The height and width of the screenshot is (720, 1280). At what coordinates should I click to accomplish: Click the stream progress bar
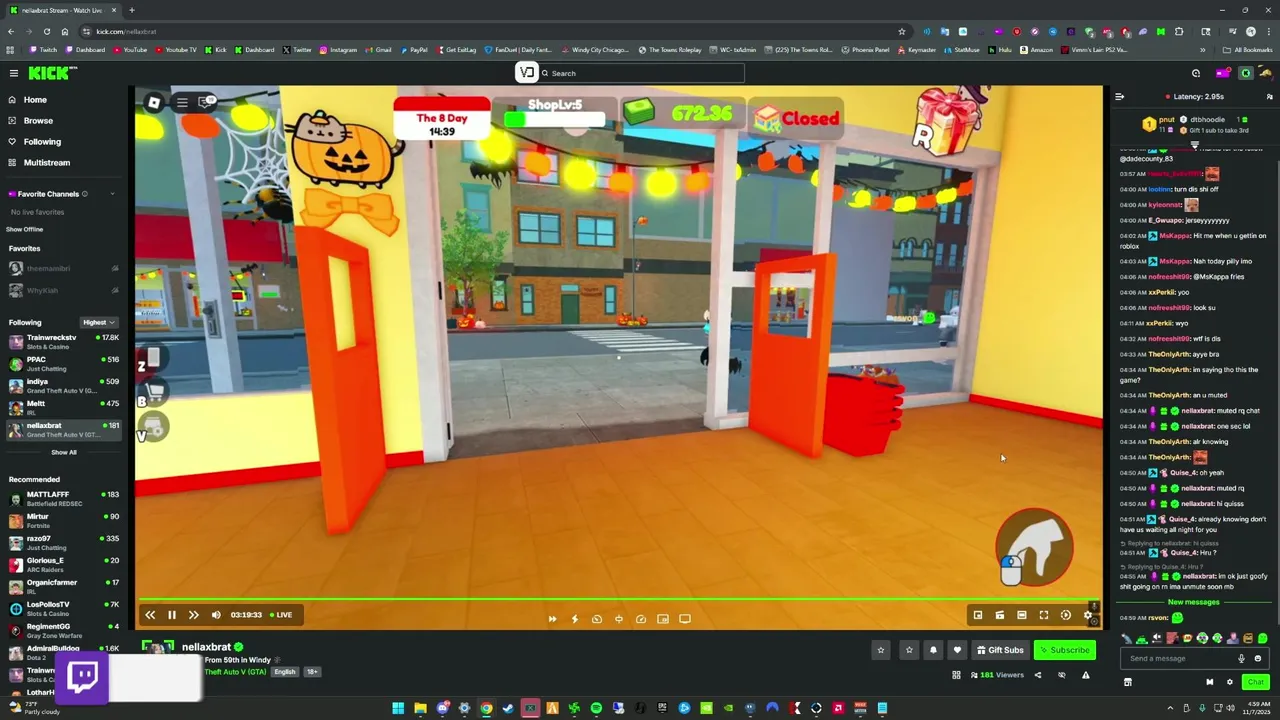pyautogui.click(x=618, y=599)
